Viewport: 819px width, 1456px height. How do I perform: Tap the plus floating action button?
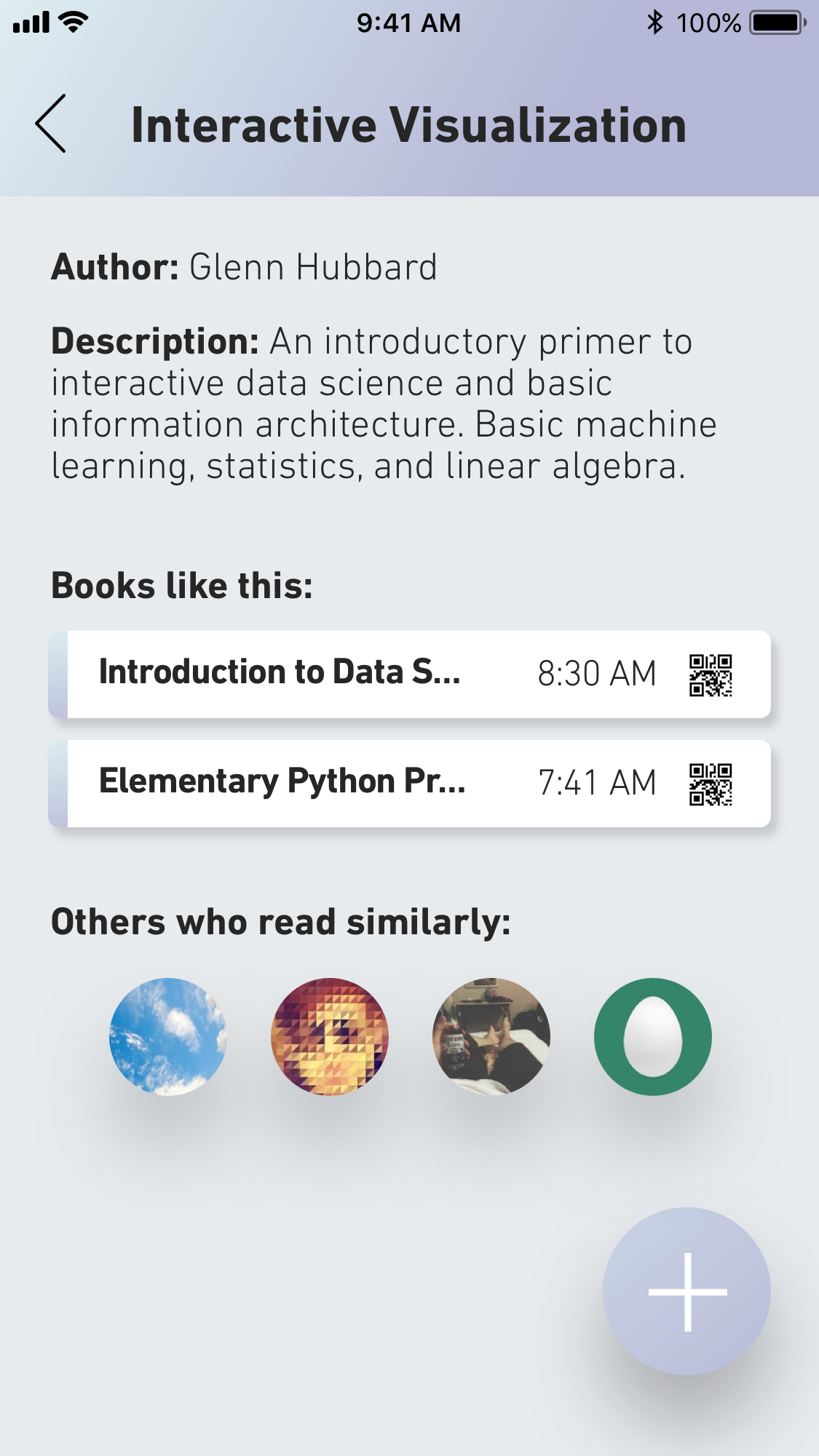687,1292
